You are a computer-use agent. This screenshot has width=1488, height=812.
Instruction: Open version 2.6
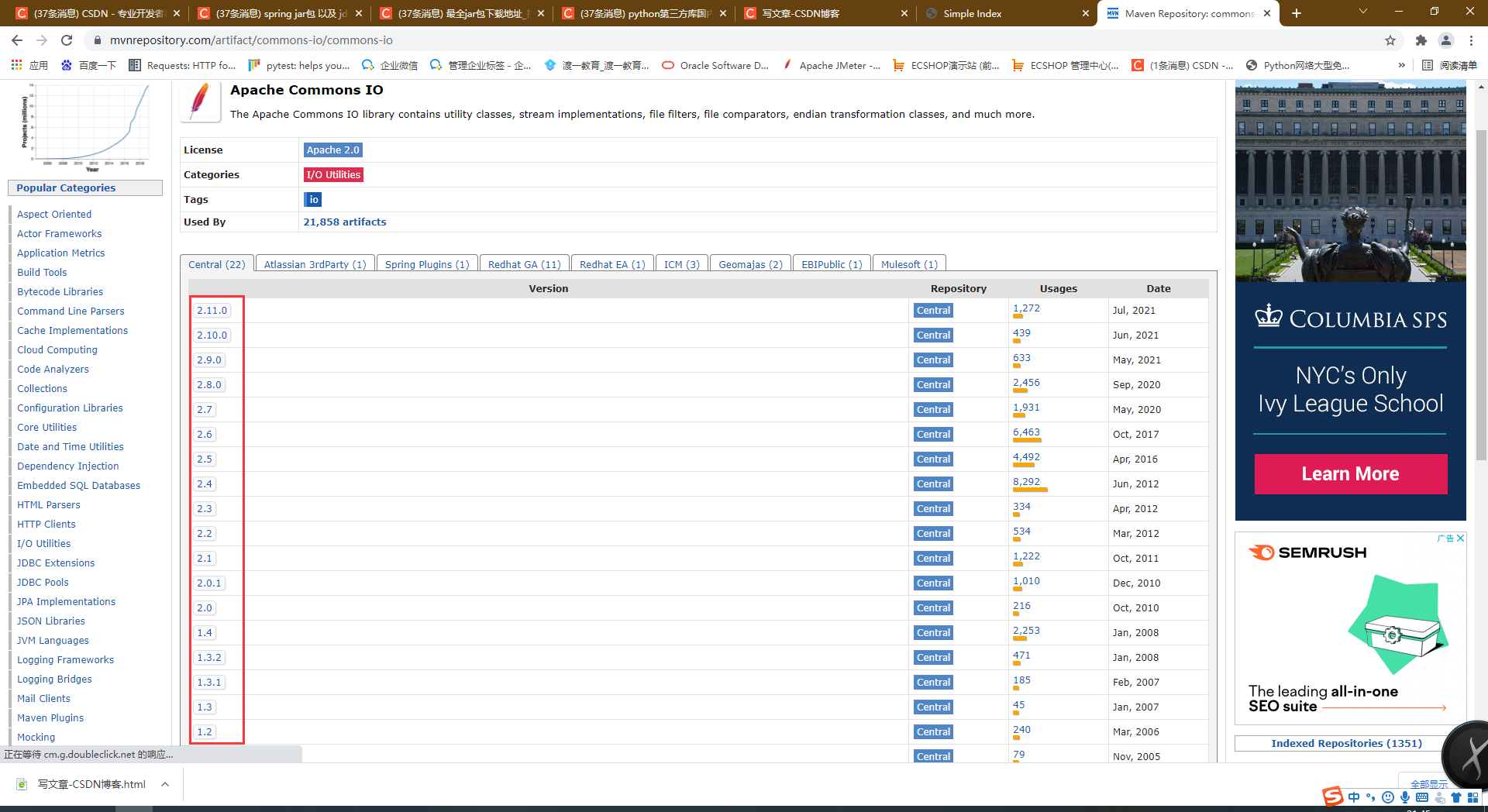click(x=205, y=435)
